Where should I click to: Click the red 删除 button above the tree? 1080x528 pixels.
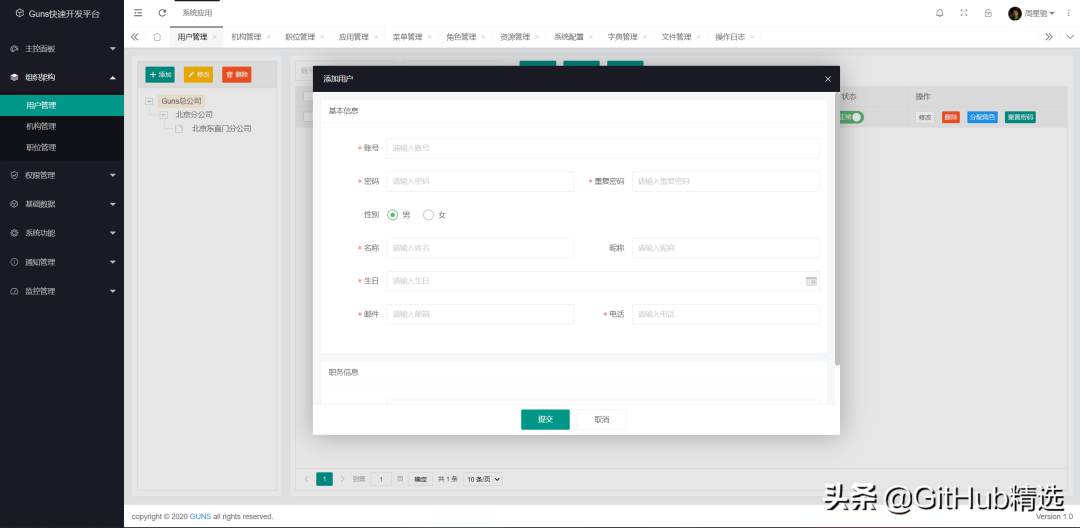[236, 74]
